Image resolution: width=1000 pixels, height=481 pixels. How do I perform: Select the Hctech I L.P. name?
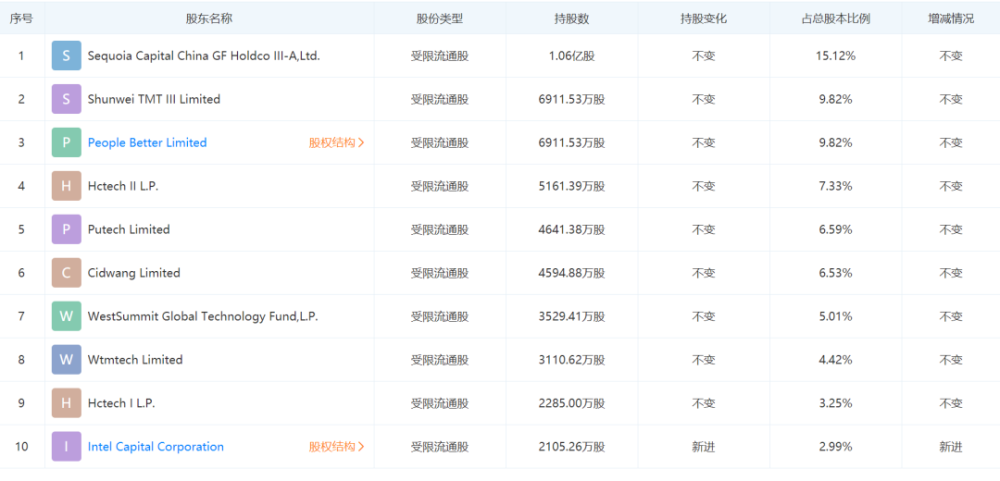click(x=122, y=403)
